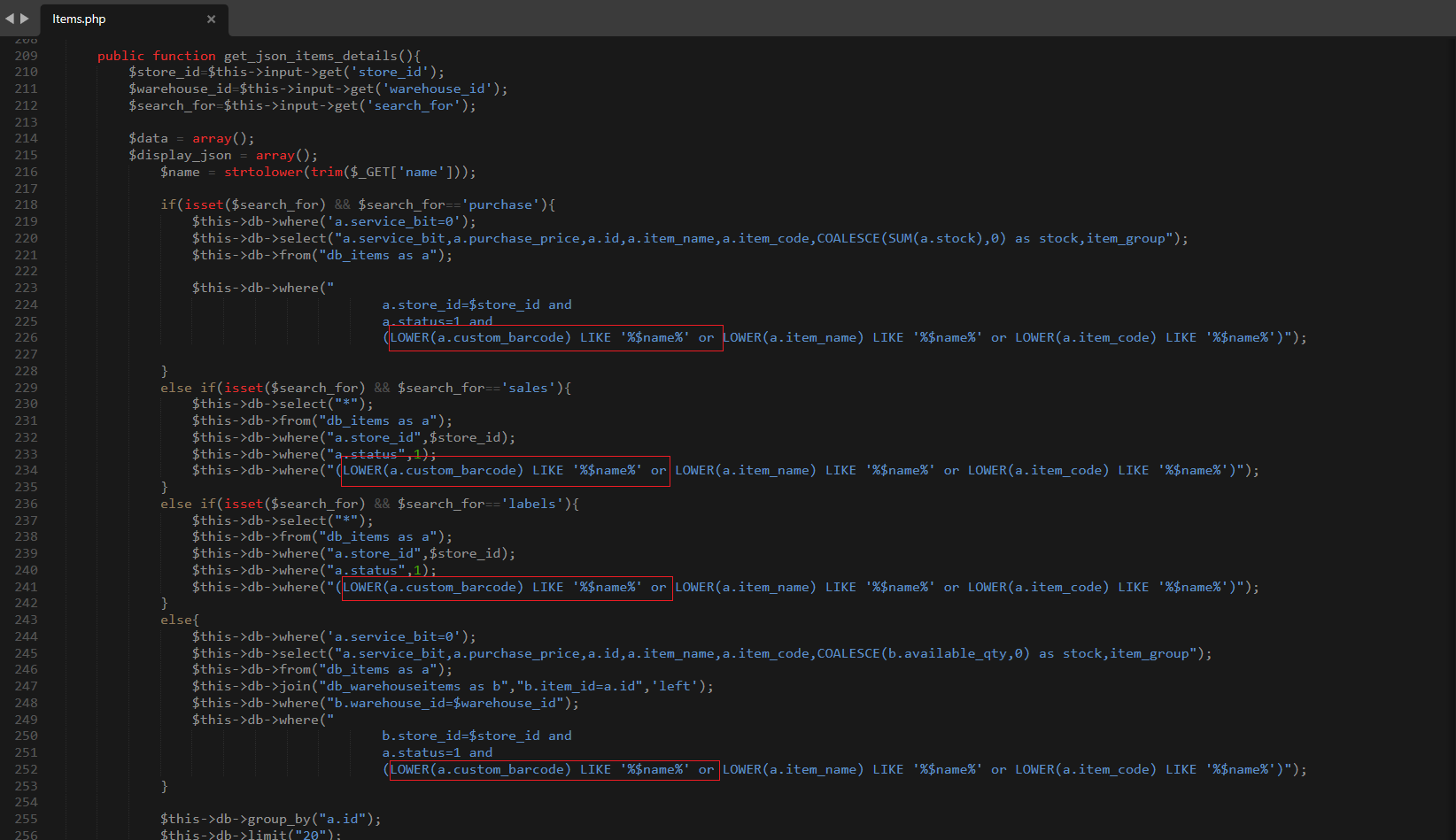Viewport: 1456px width, 840px height.
Task: Close the Items.php tab
Action: pos(211,19)
